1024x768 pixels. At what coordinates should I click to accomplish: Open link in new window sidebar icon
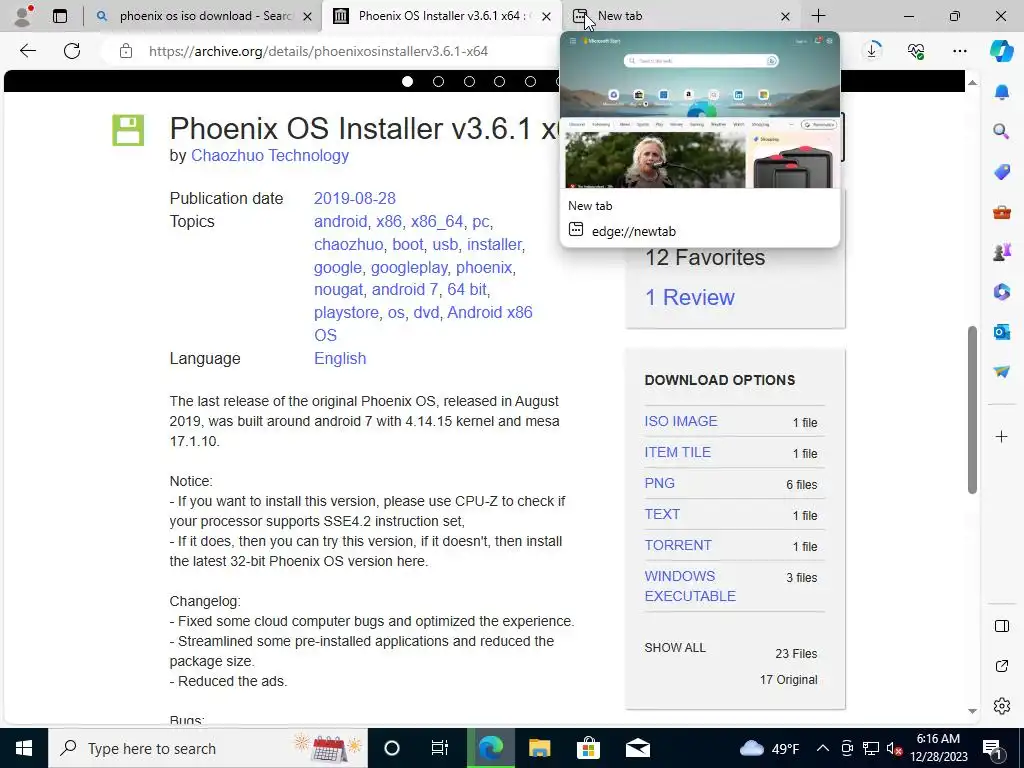tap(1002, 666)
